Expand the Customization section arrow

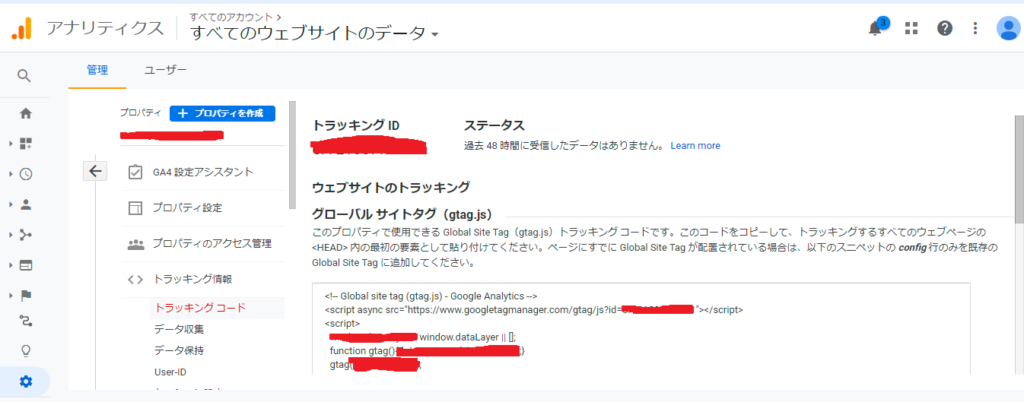click(11, 143)
